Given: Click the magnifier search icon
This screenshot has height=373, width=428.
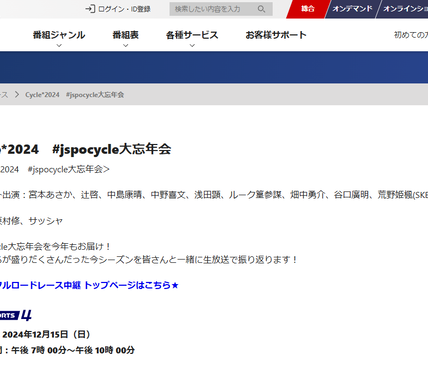Looking at the screenshot, I should click(x=262, y=9).
